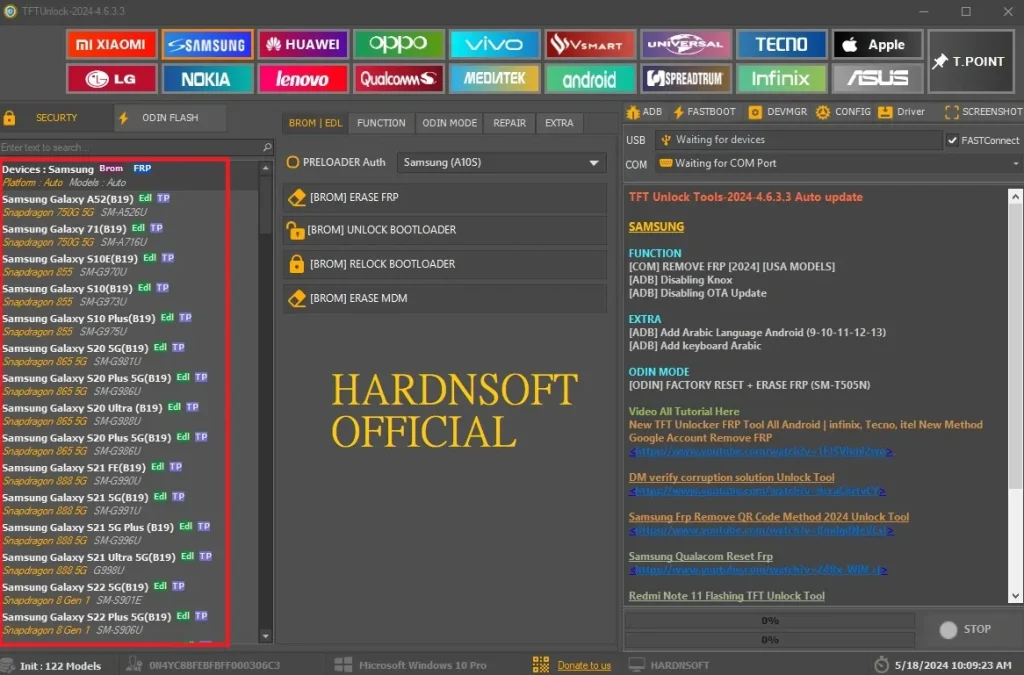1024x675 pixels.
Task: Click the search magnifier icon
Action: click(x=267, y=148)
